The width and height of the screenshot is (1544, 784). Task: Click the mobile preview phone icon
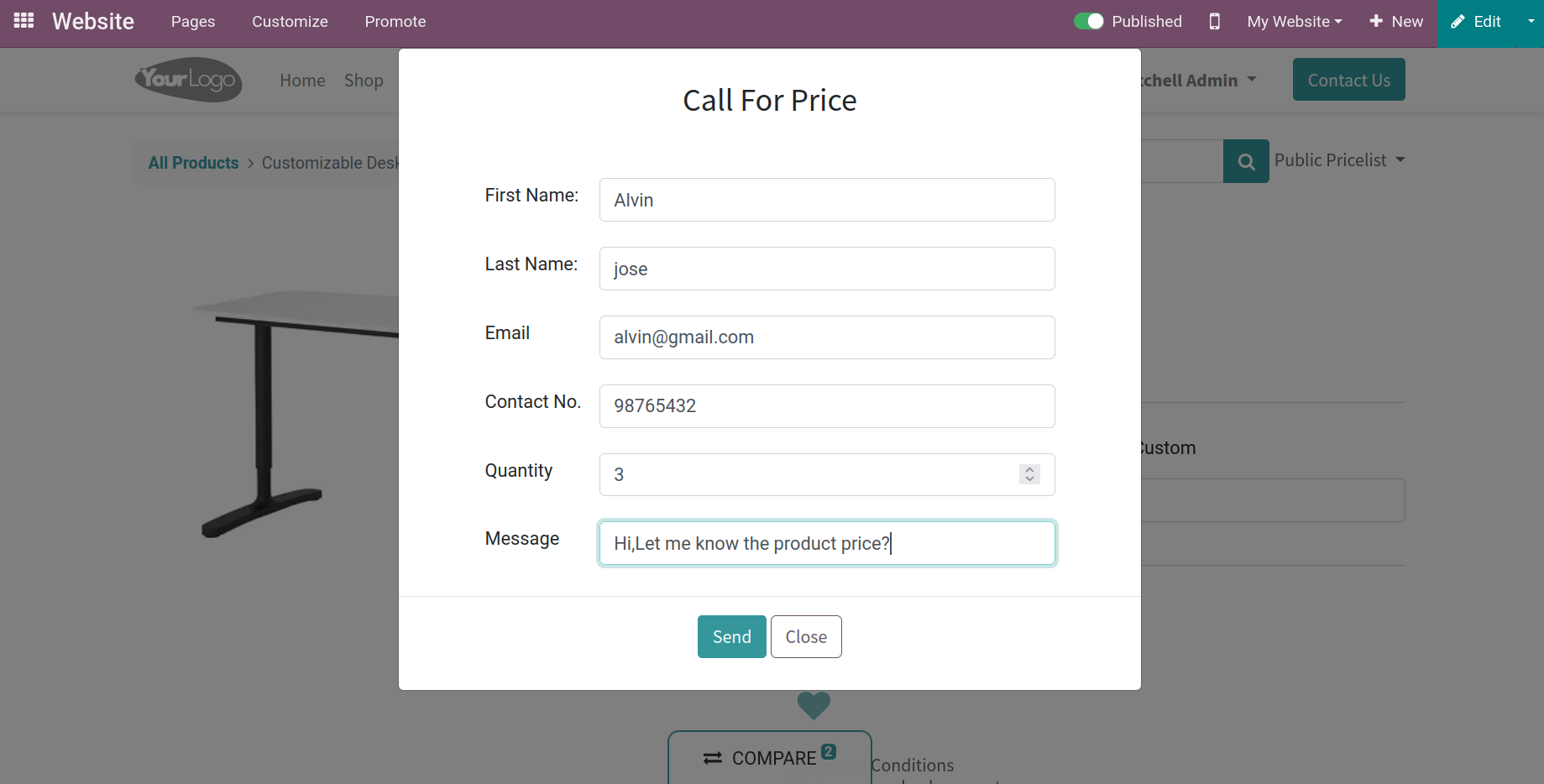(x=1214, y=21)
